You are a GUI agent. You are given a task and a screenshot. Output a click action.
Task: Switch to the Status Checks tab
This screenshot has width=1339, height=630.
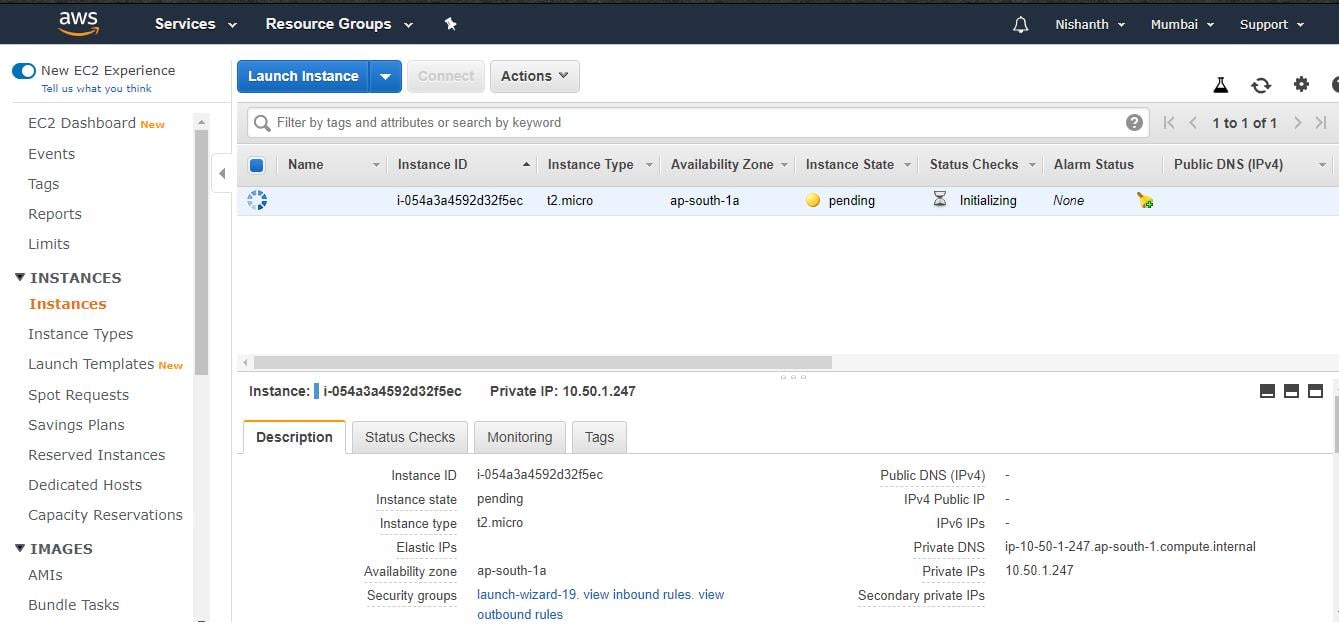pyautogui.click(x=410, y=437)
